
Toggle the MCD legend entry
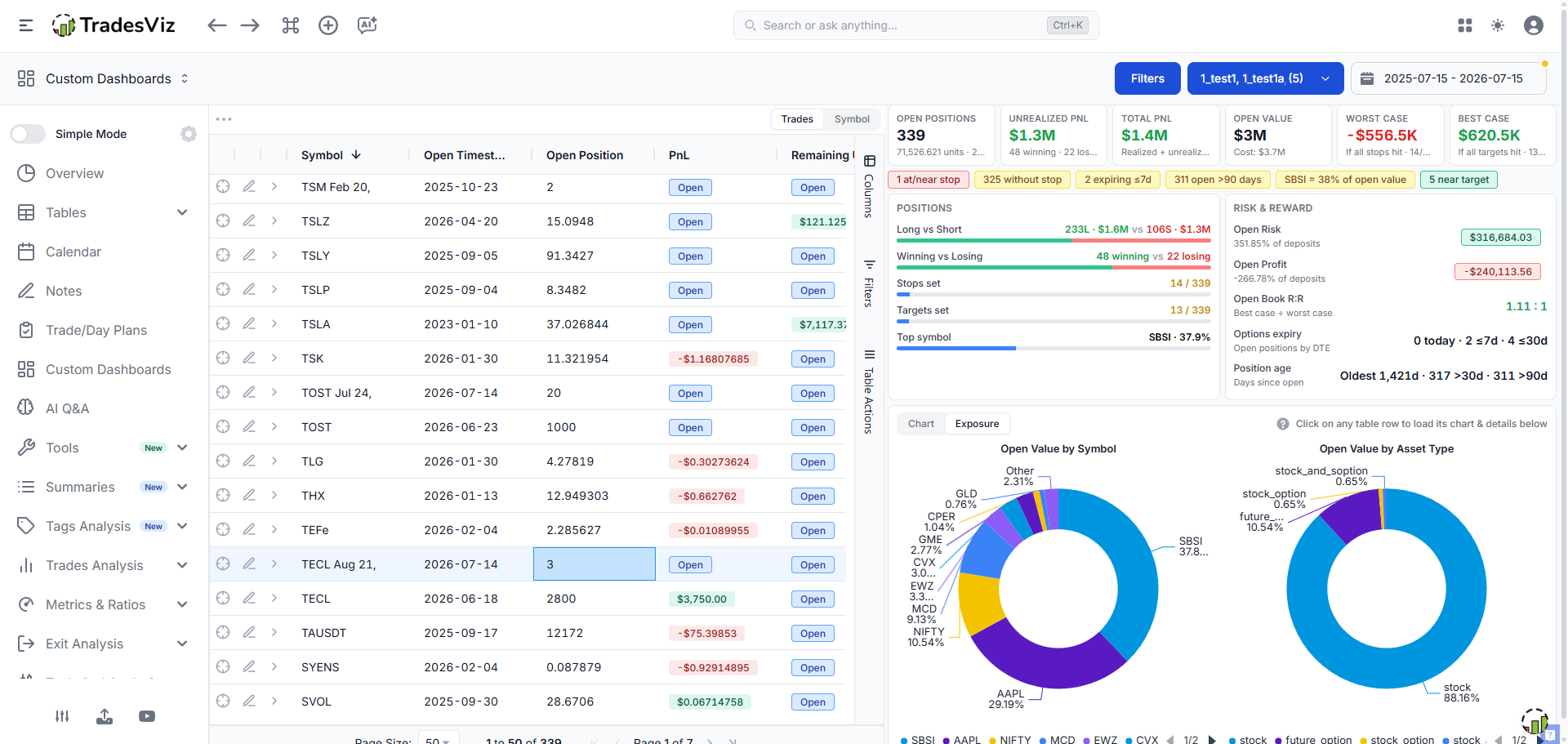coord(1058,740)
